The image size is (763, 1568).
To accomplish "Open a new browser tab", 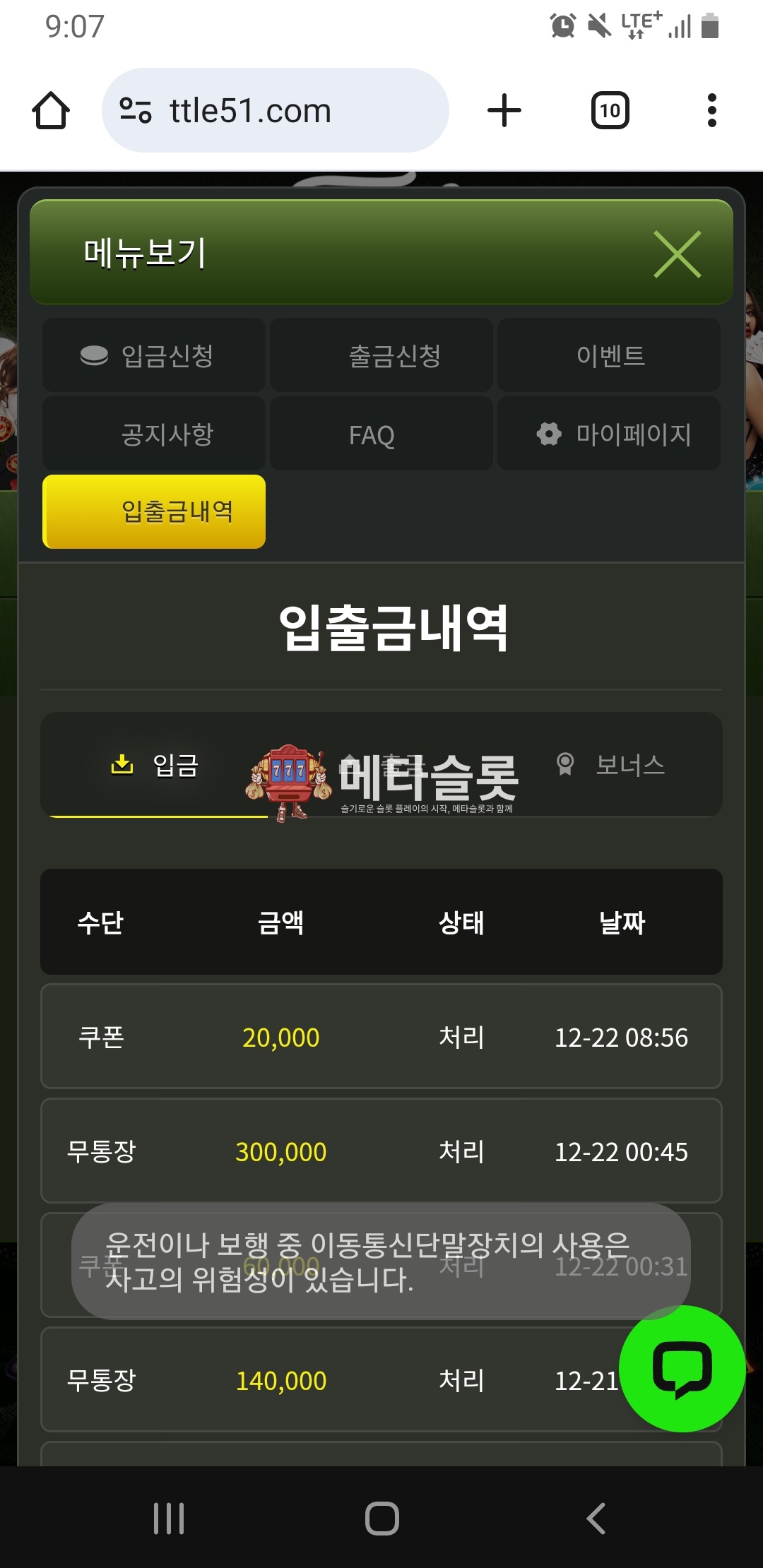I will 504,111.
